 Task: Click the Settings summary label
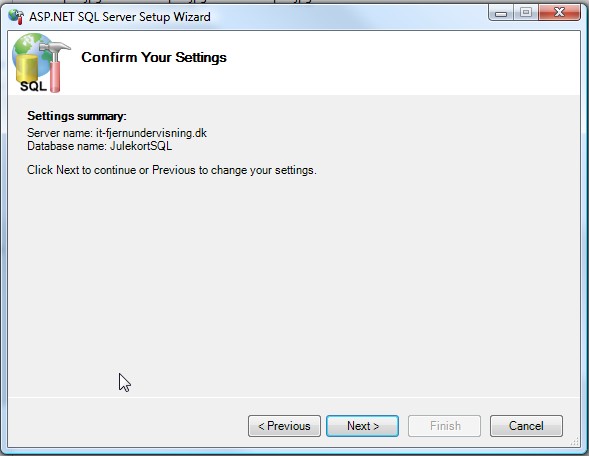(77, 116)
